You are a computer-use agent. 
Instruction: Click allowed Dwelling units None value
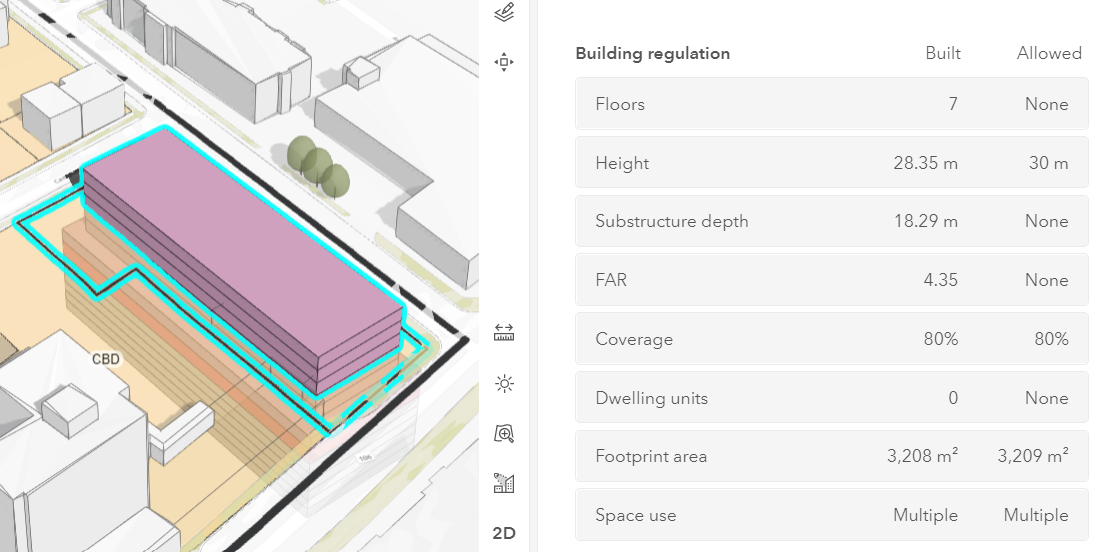click(x=1047, y=398)
